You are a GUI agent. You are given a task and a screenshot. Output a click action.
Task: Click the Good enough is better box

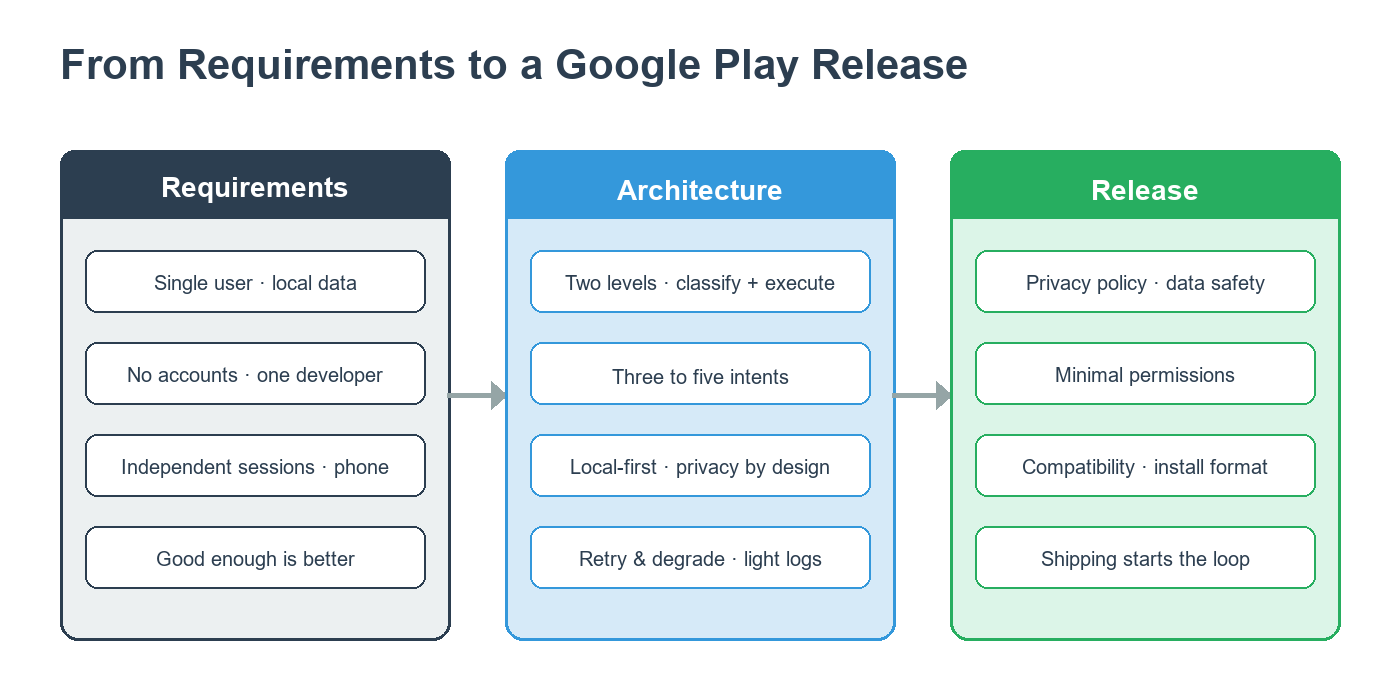pyautogui.click(x=255, y=558)
